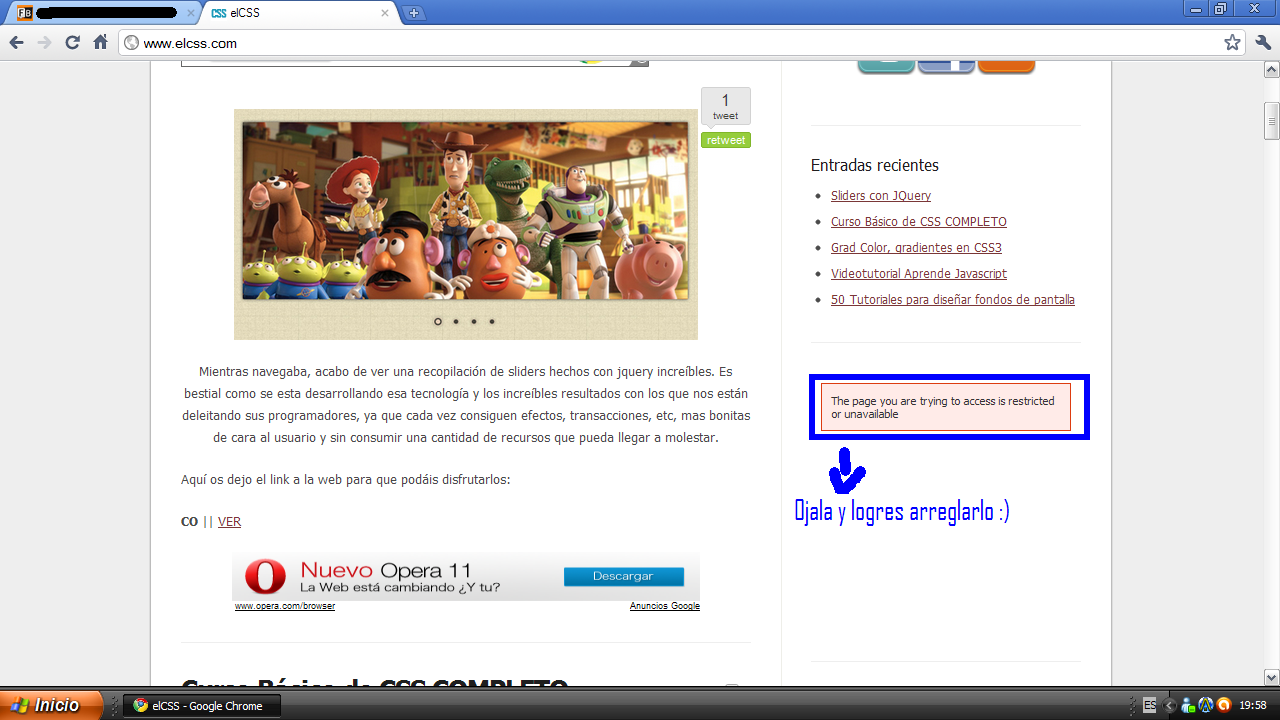Reload the elcss.com page

click(72, 43)
